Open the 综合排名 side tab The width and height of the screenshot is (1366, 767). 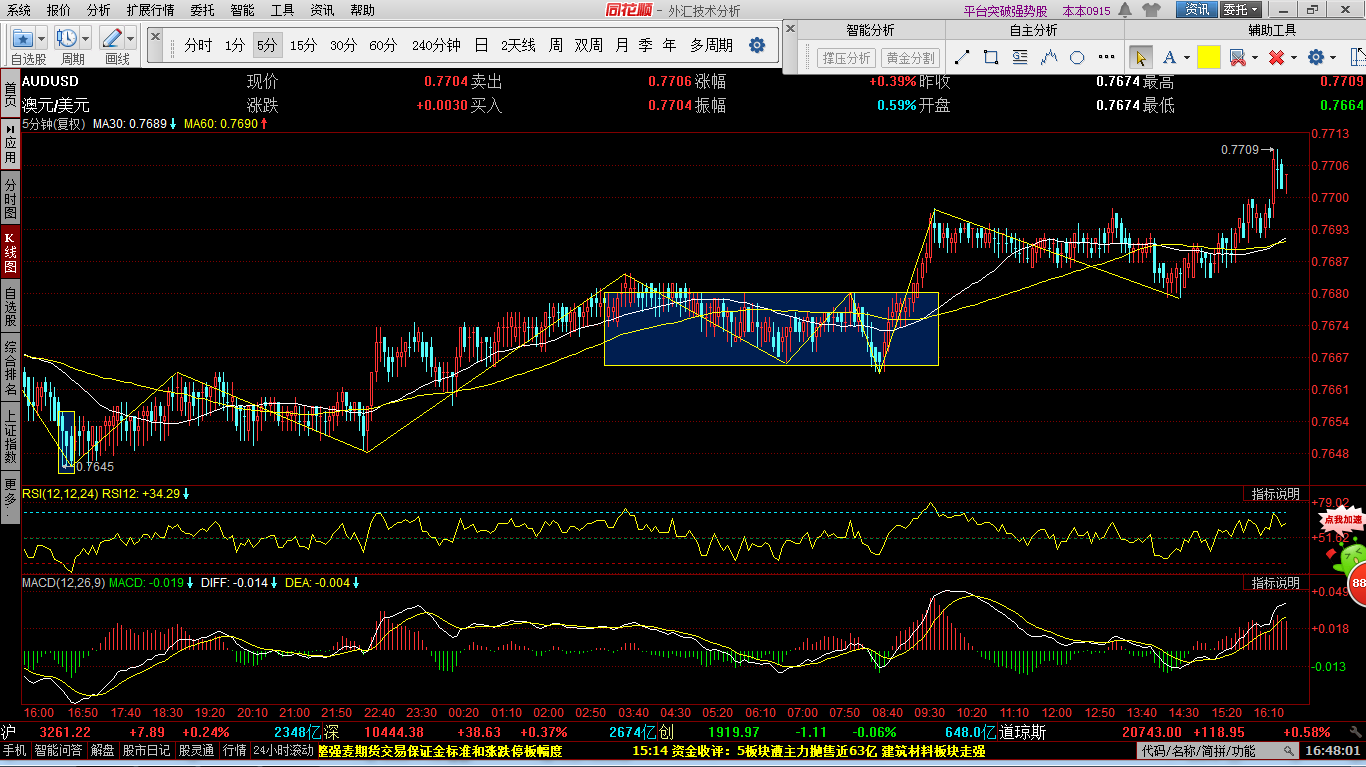pyautogui.click(x=10, y=366)
